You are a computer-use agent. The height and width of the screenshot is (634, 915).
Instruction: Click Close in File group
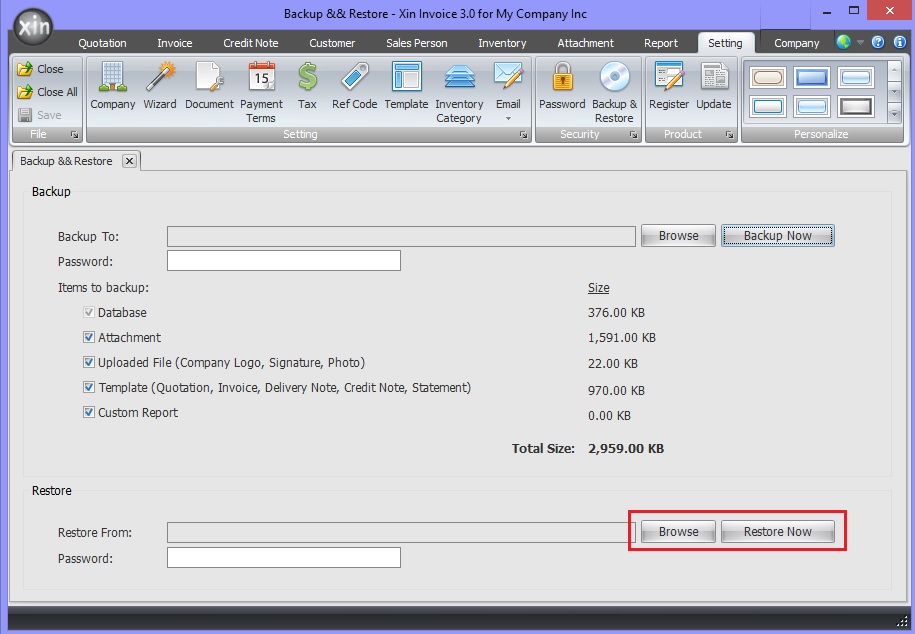tap(40, 69)
